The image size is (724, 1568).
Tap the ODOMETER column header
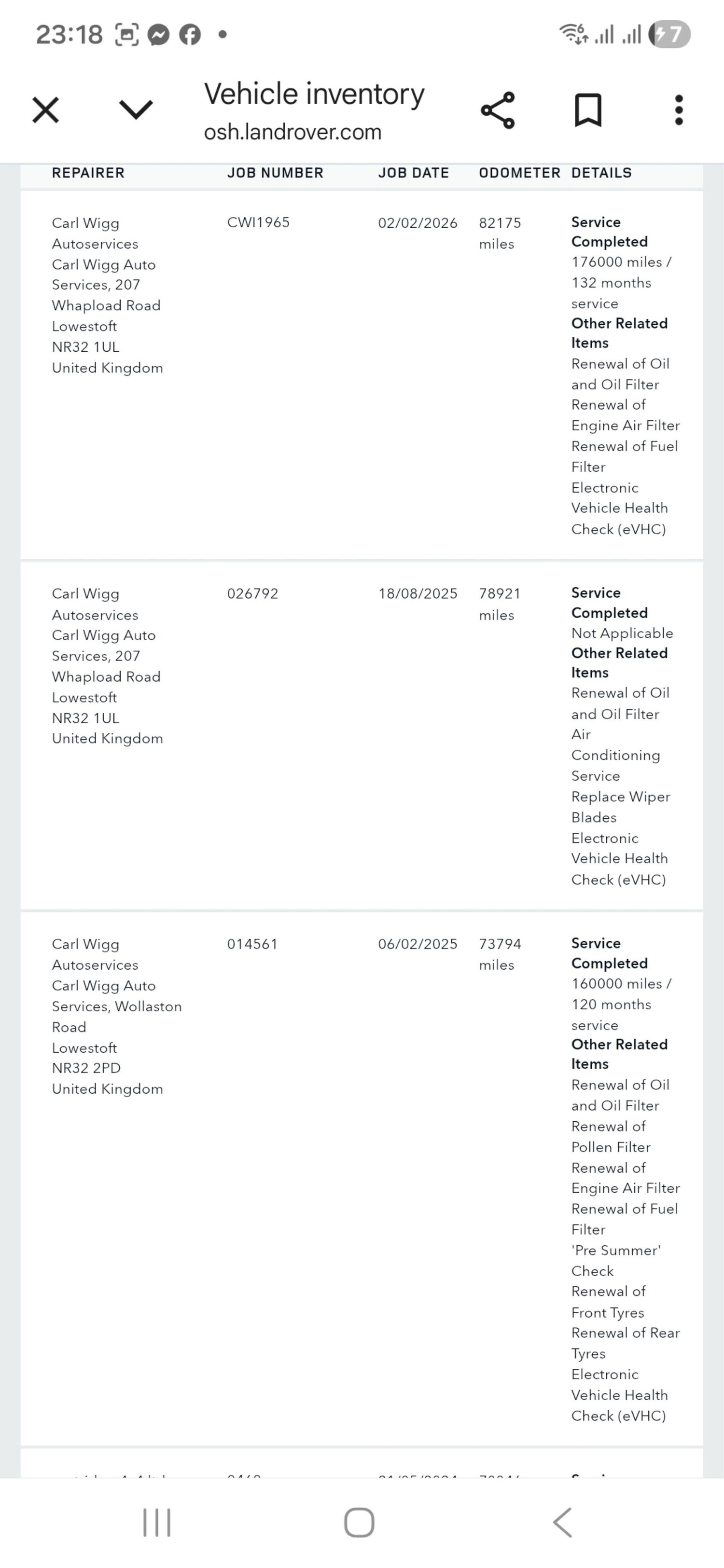[519, 173]
